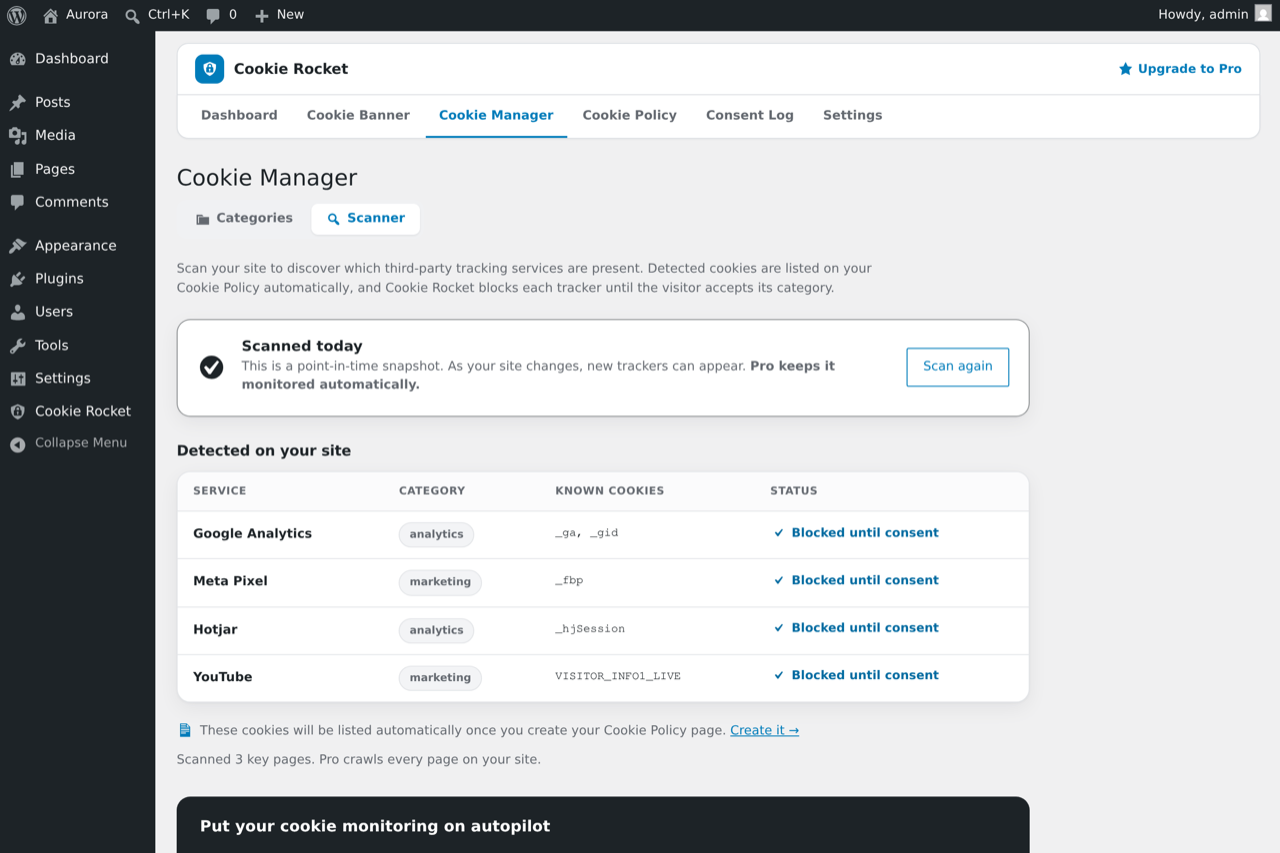Open the Aurora site home icon

coord(51,15)
